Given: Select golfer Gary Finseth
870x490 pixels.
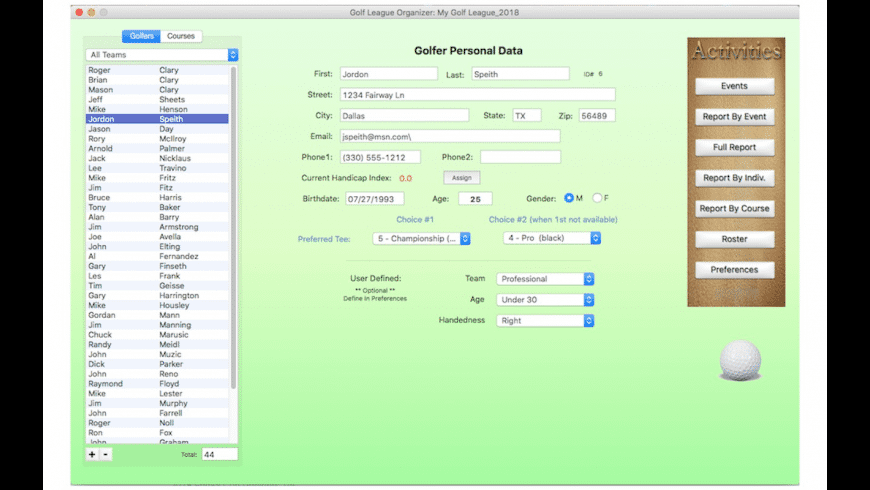Looking at the screenshot, I should coord(157,266).
